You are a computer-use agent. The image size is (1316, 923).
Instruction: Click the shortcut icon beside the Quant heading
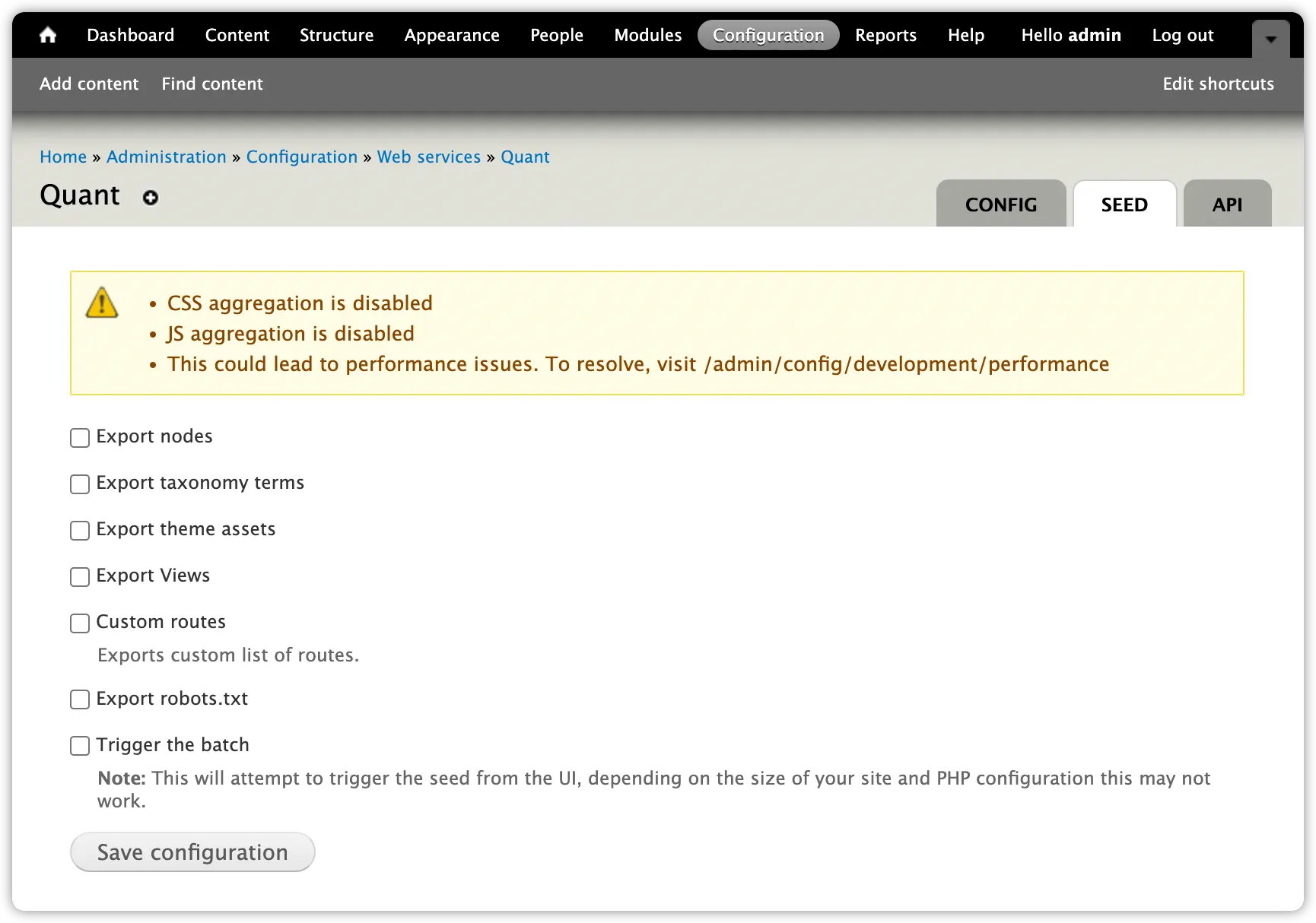151,198
